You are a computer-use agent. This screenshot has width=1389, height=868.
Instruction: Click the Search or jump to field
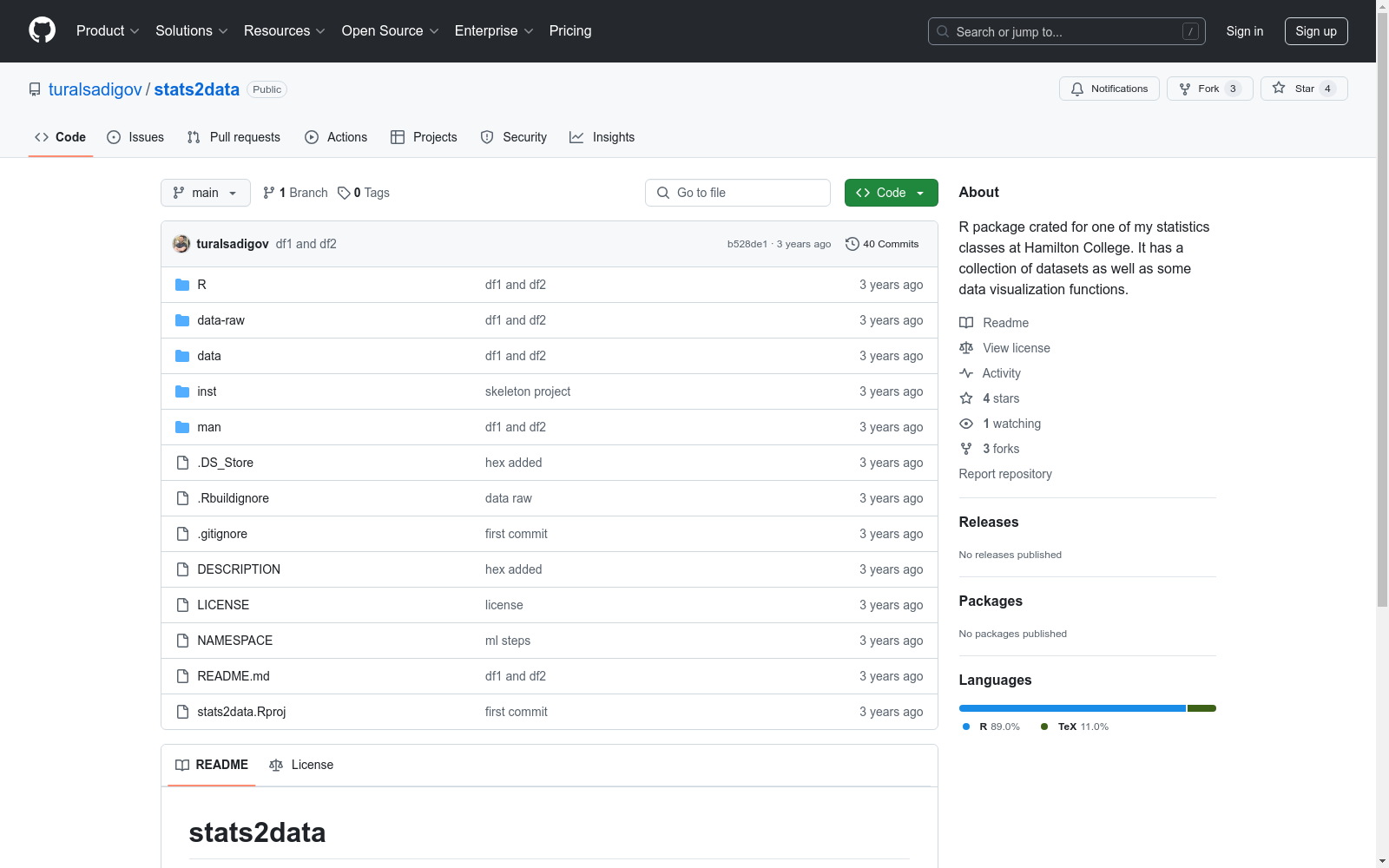pos(1067,31)
